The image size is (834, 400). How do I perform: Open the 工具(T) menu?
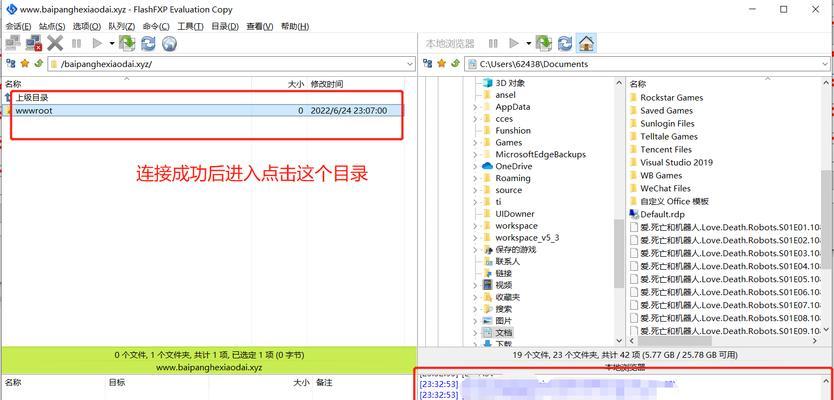(190, 27)
